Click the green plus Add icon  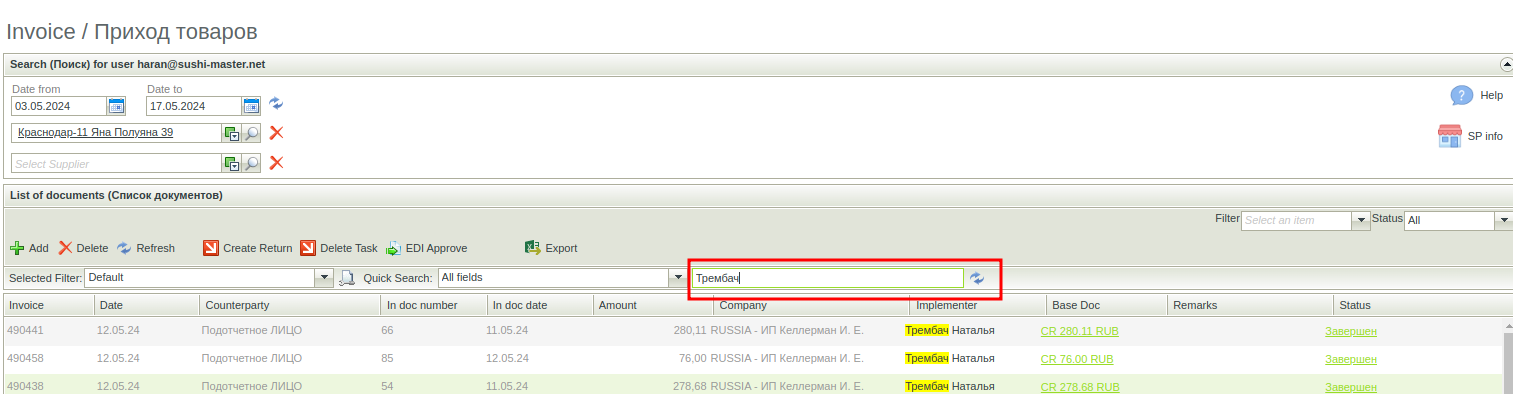[x=17, y=248]
